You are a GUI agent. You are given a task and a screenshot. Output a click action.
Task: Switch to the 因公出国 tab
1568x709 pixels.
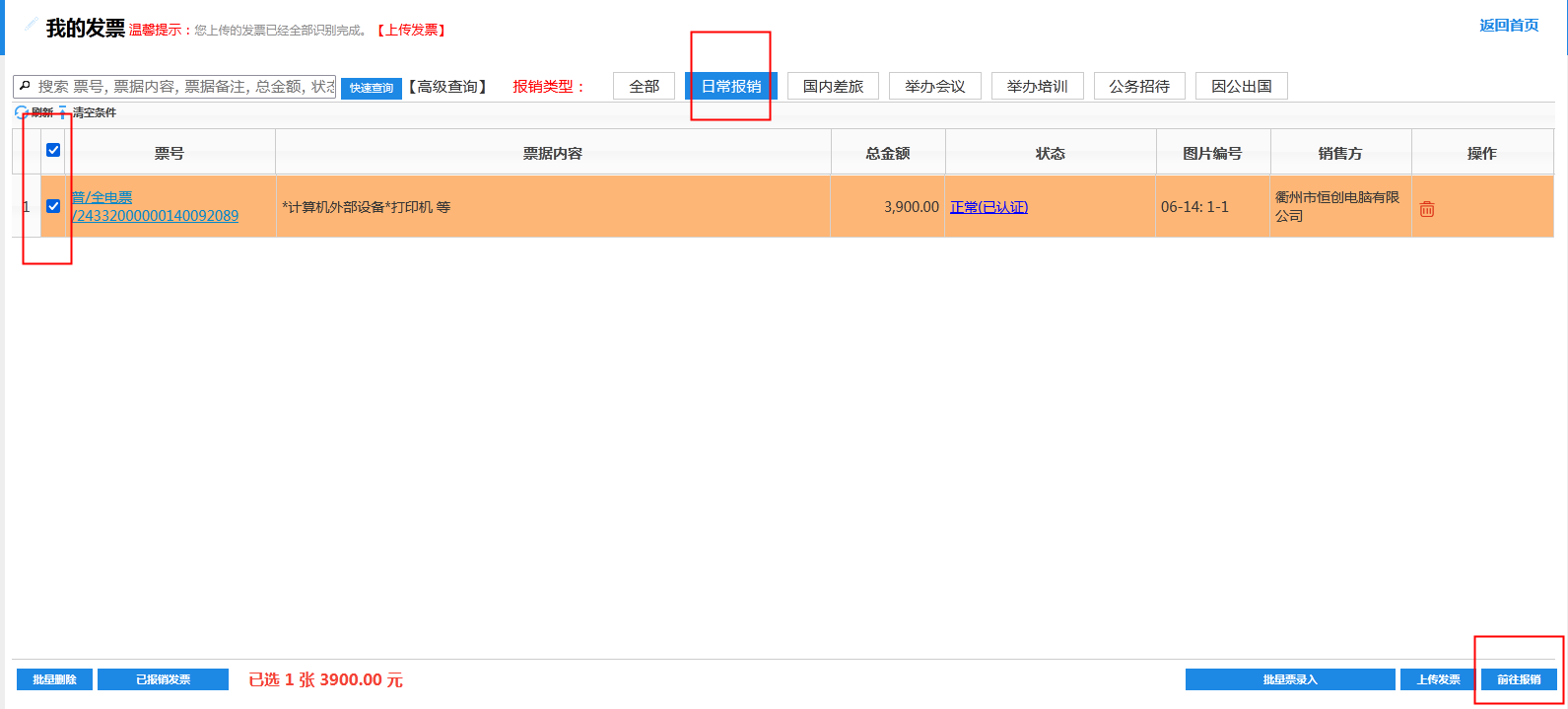(x=1241, y=87)
